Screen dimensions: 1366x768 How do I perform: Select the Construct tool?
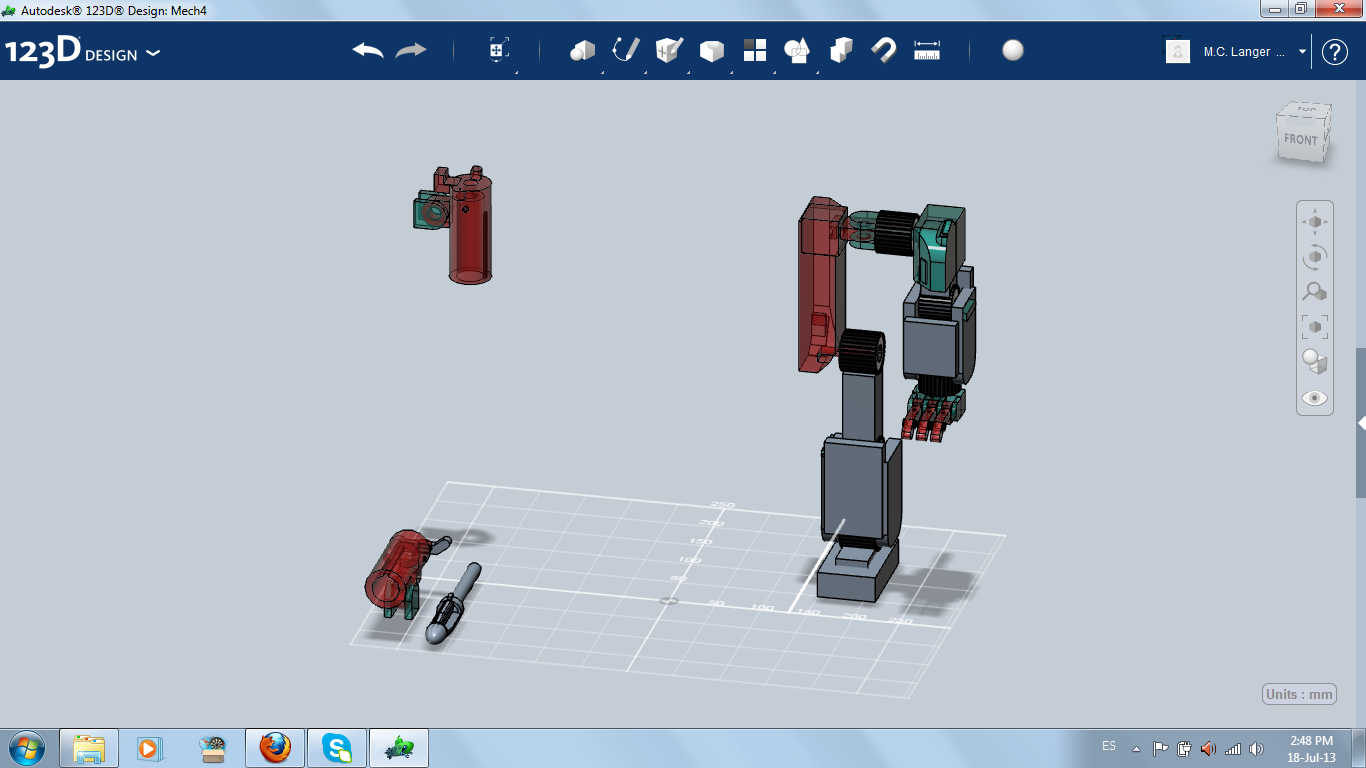click(668, 50)
